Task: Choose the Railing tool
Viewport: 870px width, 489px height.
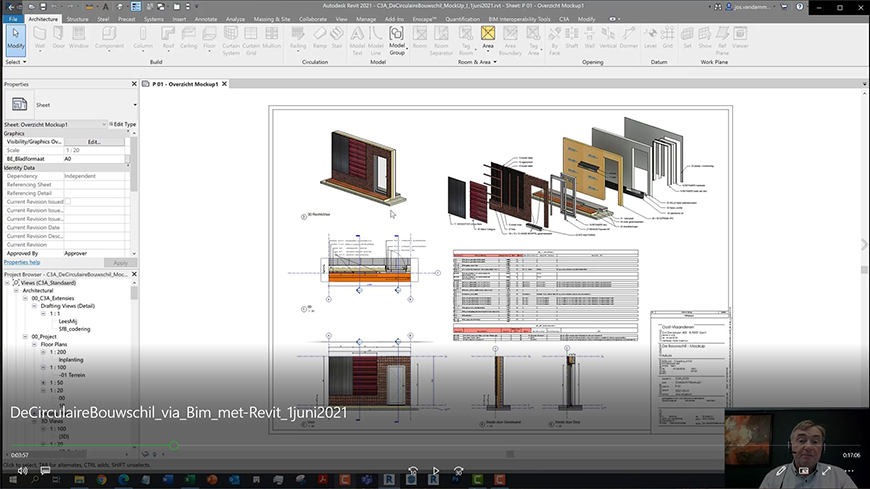Action: pyautogui.click(x=298, y=38)
